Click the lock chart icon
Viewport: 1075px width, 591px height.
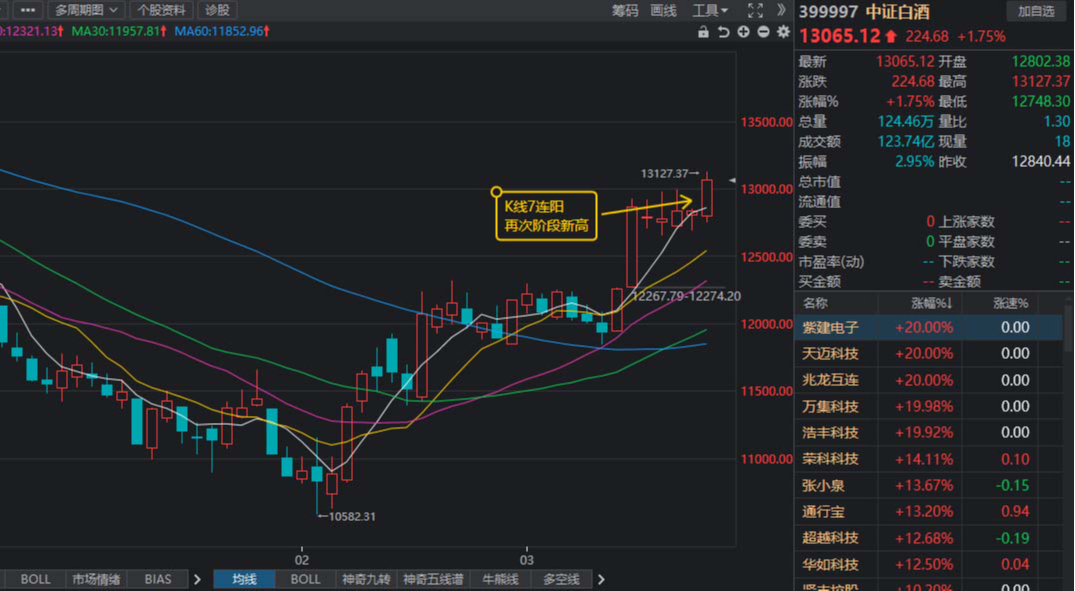tap(703, 32)
